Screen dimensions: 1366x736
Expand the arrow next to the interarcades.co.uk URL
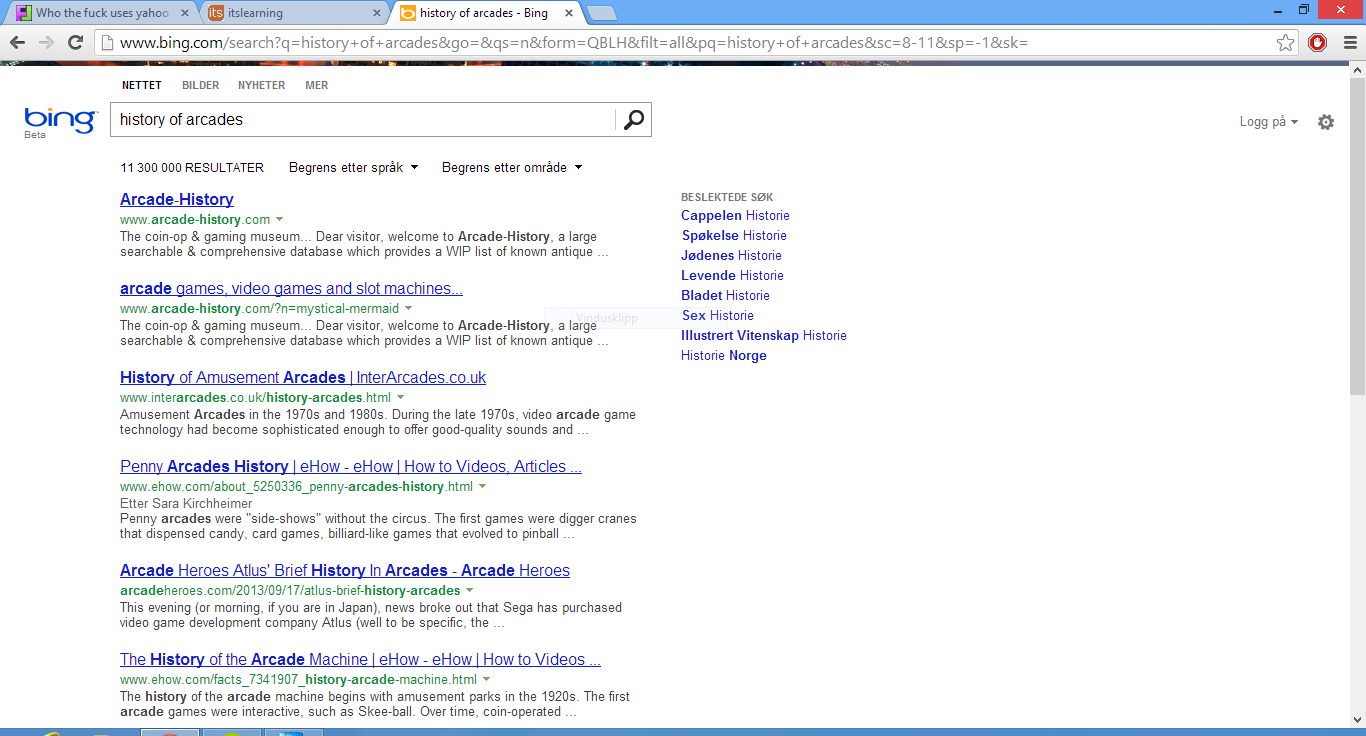(400, 397)
